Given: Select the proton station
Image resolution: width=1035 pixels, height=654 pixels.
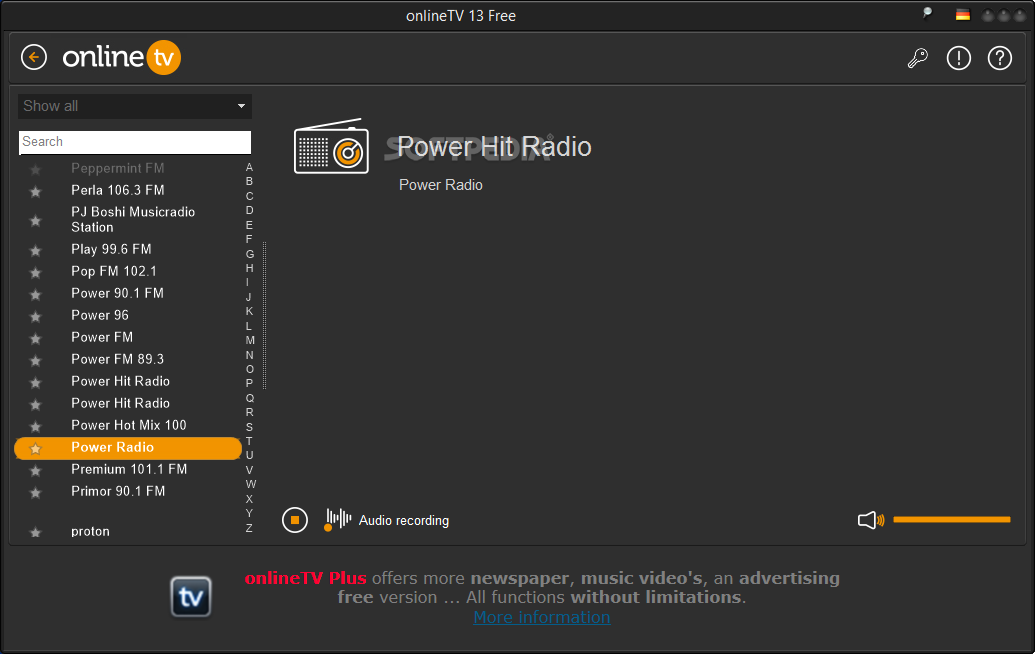Looking at the screenshot, I should 90,531.
